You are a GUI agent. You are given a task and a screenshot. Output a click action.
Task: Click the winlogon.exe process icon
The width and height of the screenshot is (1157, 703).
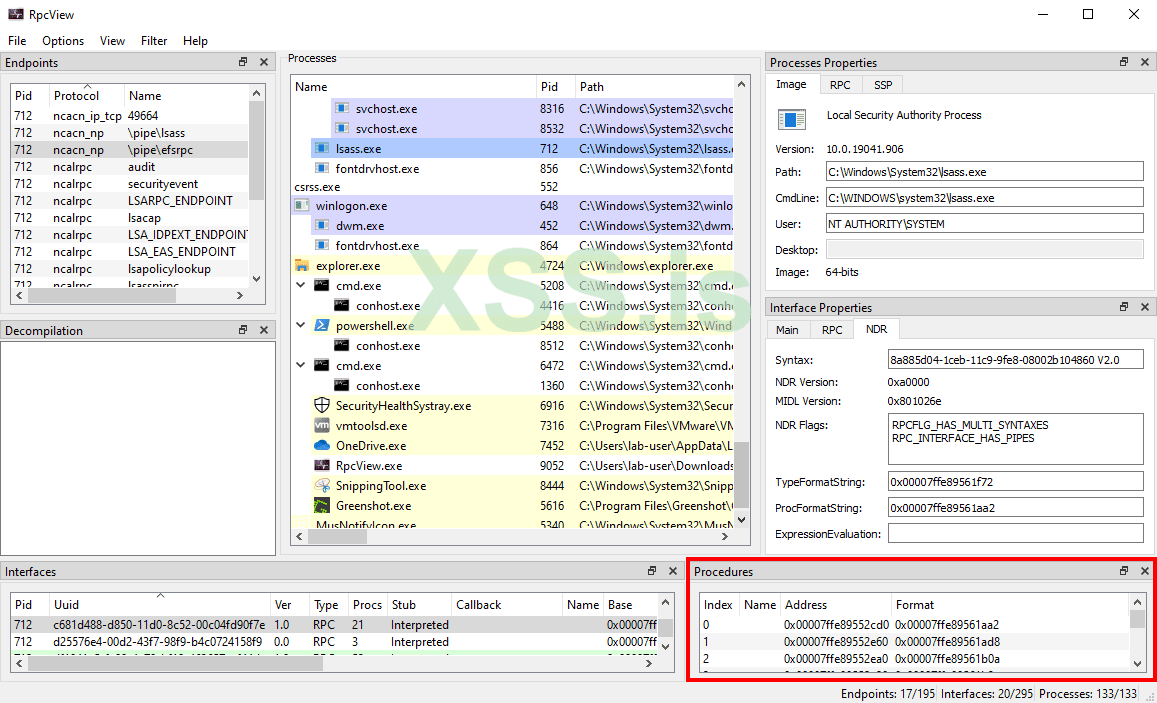click(x=302, y=205)
